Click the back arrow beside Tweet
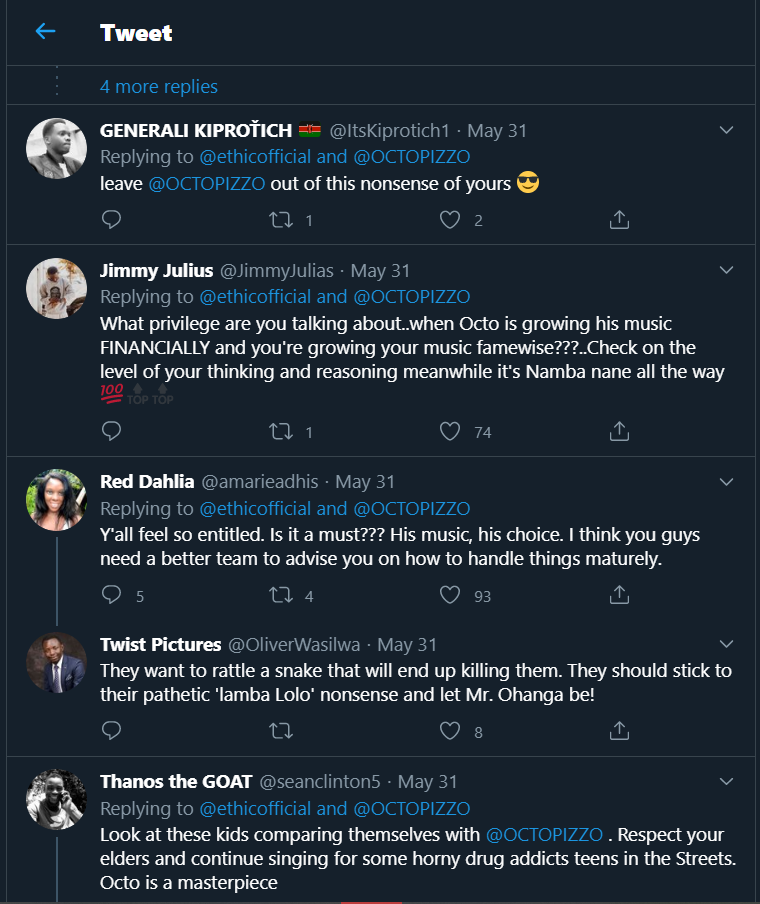Screen dimensions: 760x904 [x=45, y=32]
